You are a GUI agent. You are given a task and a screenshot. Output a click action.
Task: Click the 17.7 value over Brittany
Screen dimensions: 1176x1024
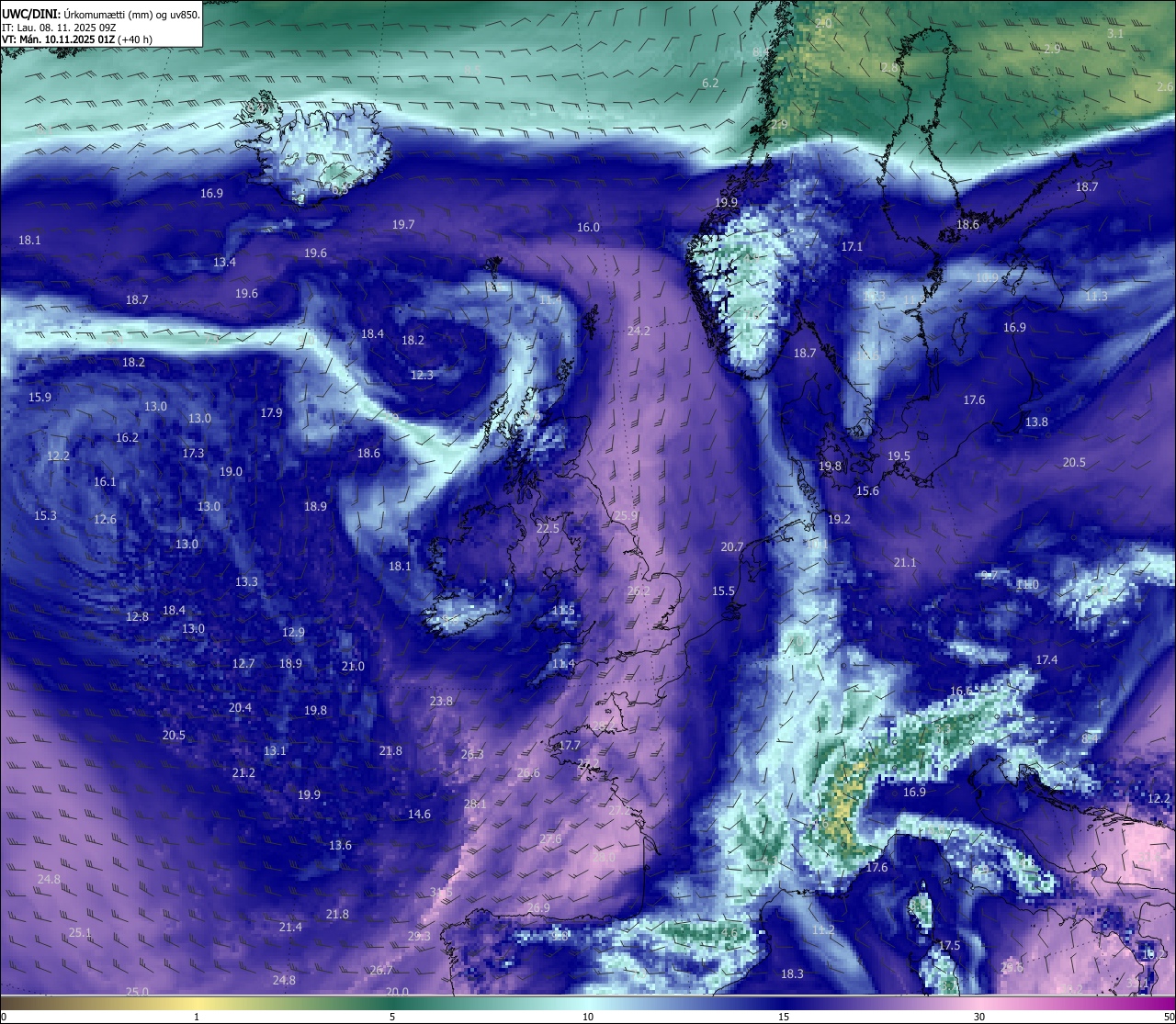coord(570,745)
